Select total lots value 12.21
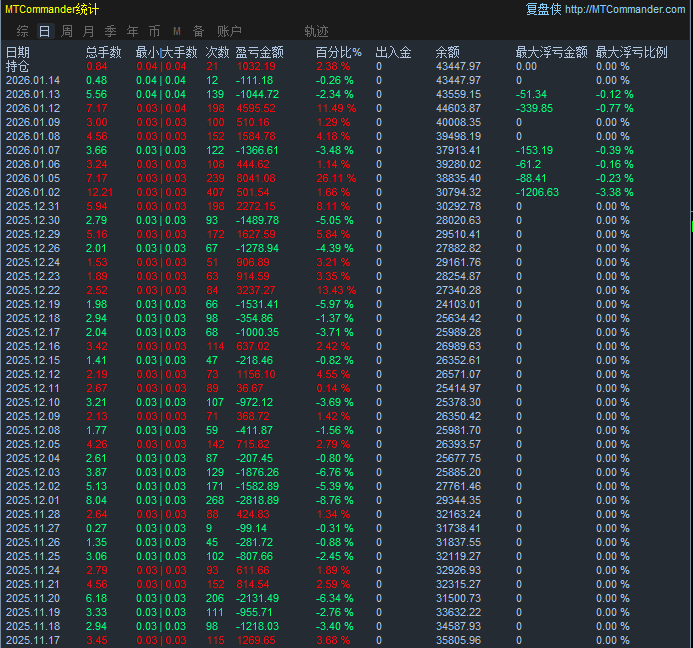The height and width of the screenshot is (648, 693). (100, 192)
